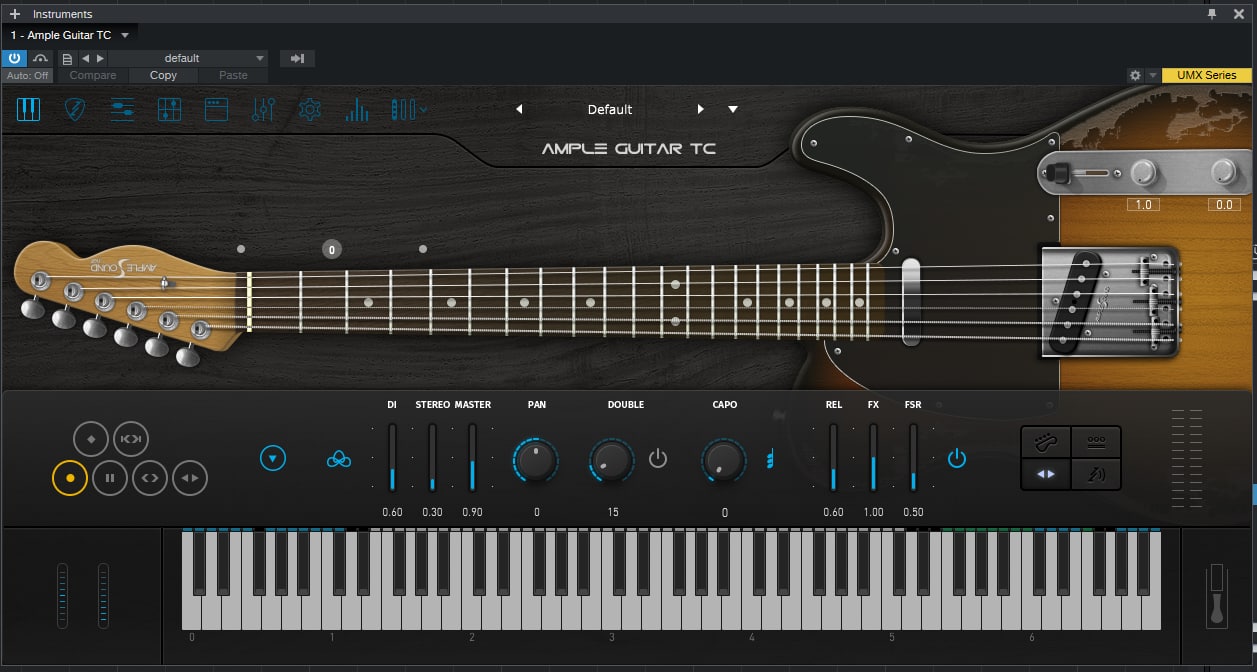The height and width of the screenshot is (672, 1257).
Task: Select the strum sound-wave mode button
Action: coord(1096,474)
